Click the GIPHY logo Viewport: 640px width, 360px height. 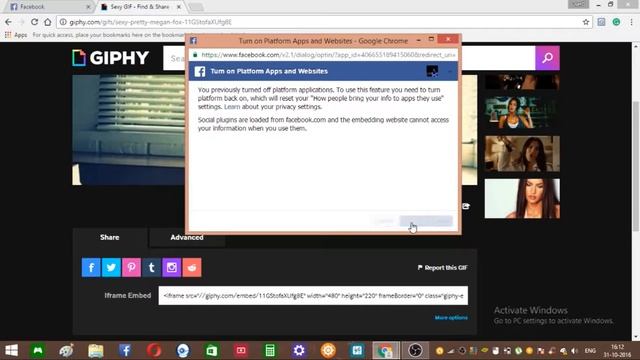(111, 58)
